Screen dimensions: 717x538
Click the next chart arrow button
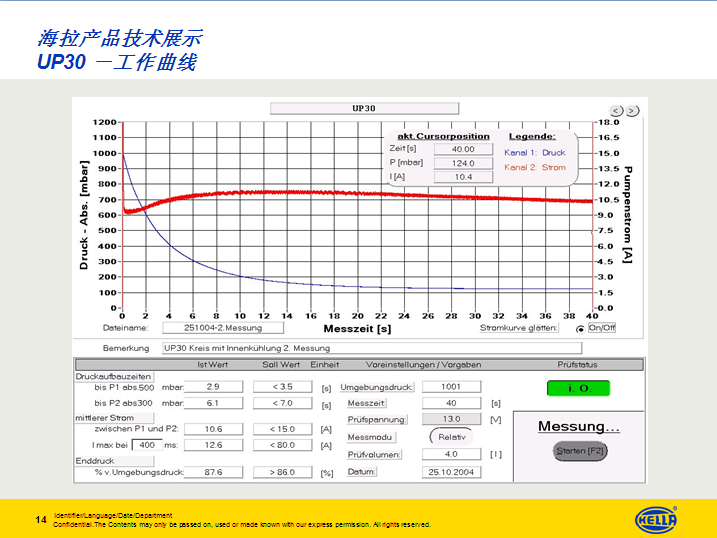[x=632, y=111]
